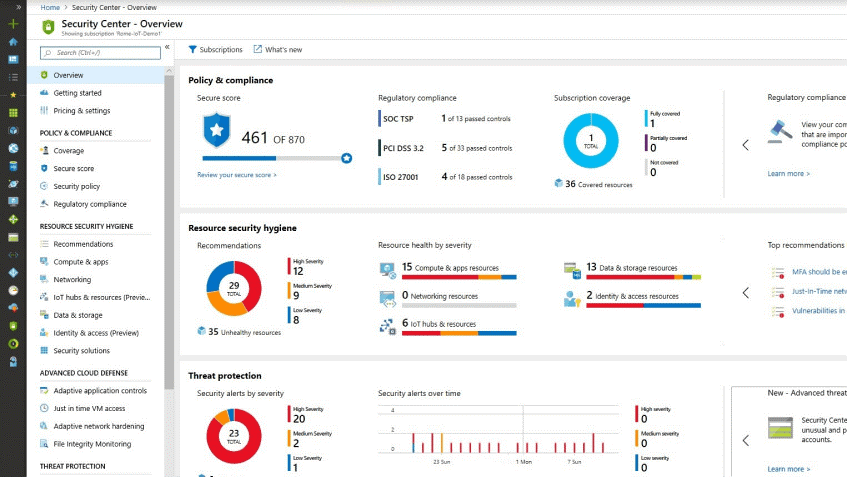This screenshot has width=847, height=477.
Task: Click the What's new toolbar button
Action: (x=278, y=50)
